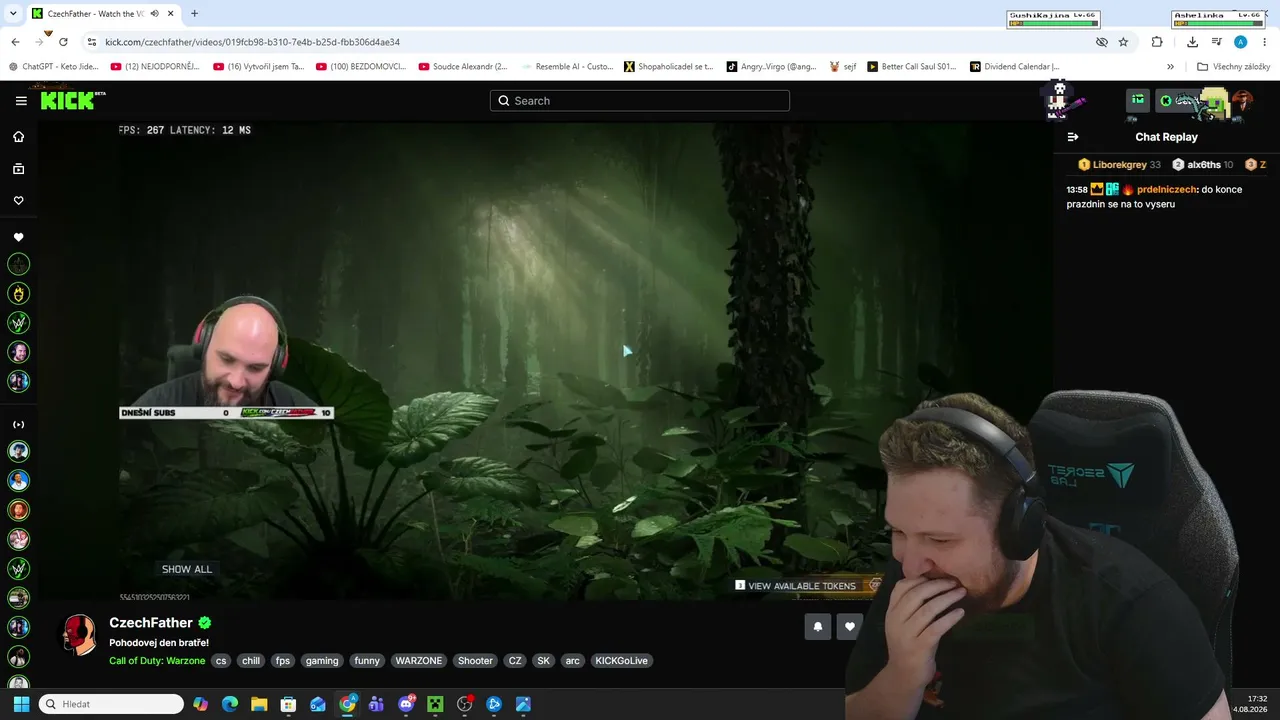Open the CzechFather channel name link
Viewport: 1280px width, 720px height.
[151, 623]
